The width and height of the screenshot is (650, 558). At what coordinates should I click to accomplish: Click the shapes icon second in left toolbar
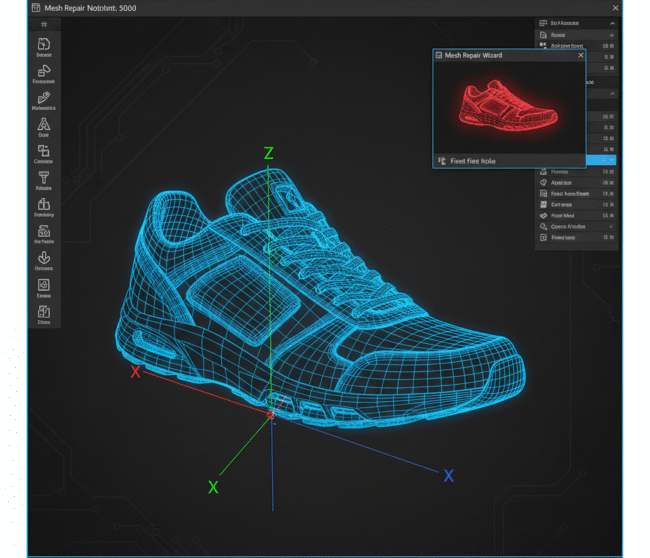[x=44, y=71]
